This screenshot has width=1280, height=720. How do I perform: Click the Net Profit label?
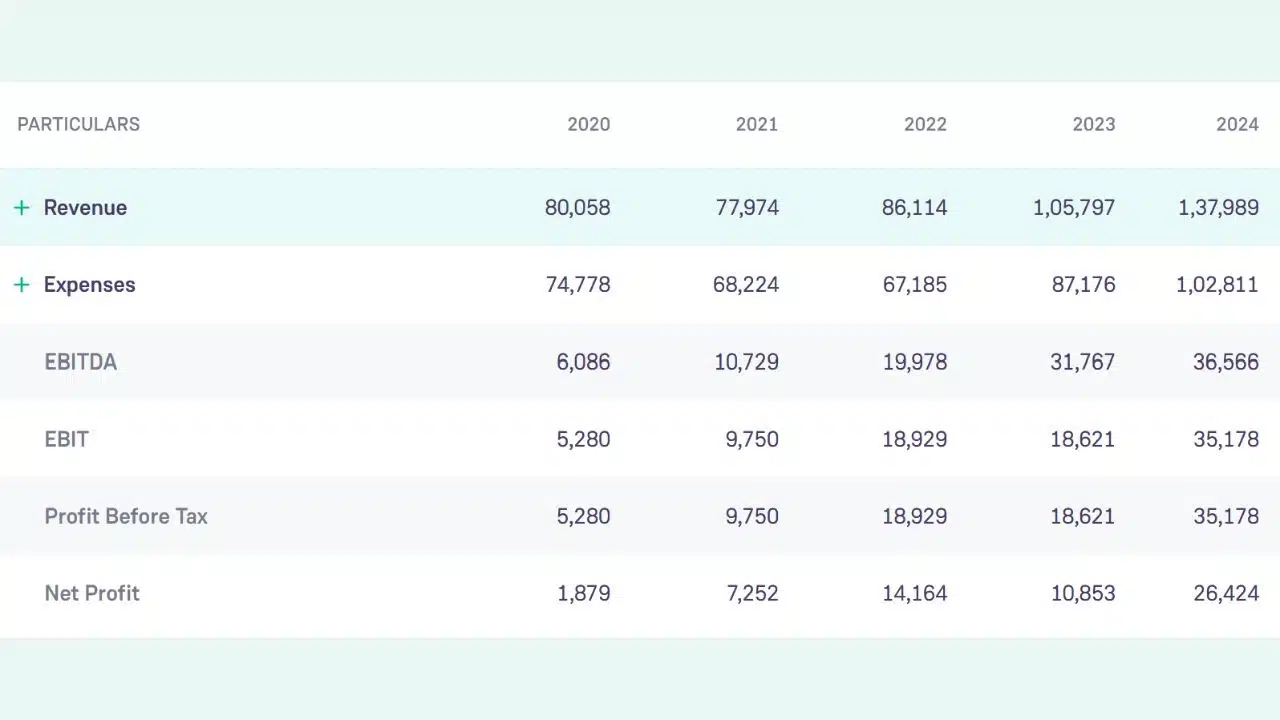(92, 593)
